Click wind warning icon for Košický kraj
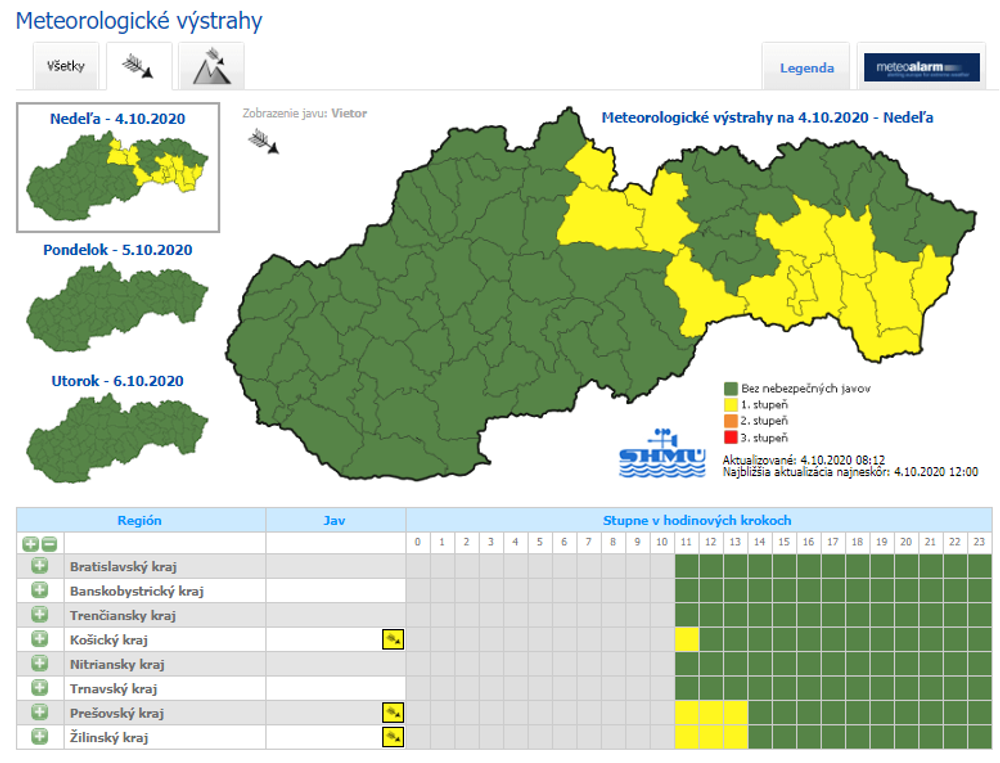 pos(392,639)
